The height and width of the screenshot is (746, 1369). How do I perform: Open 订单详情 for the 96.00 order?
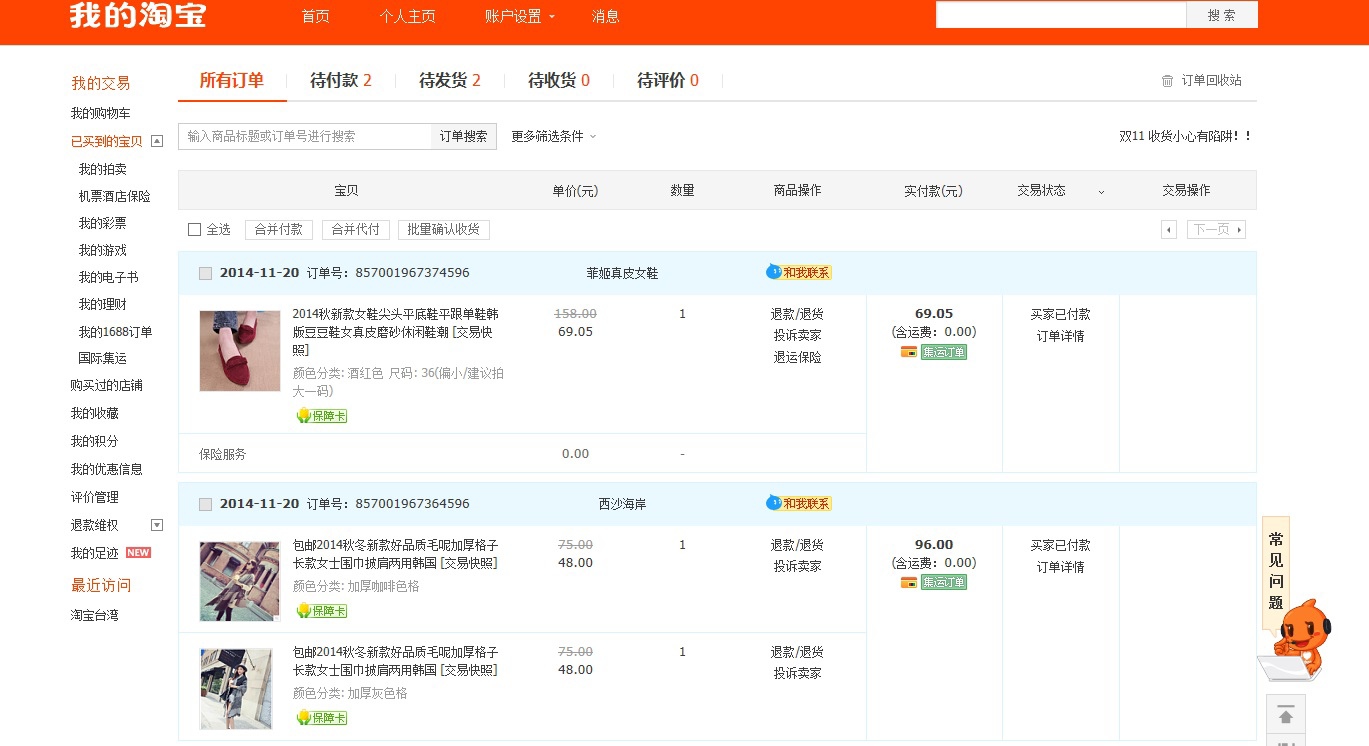[x=1060, y=567]
